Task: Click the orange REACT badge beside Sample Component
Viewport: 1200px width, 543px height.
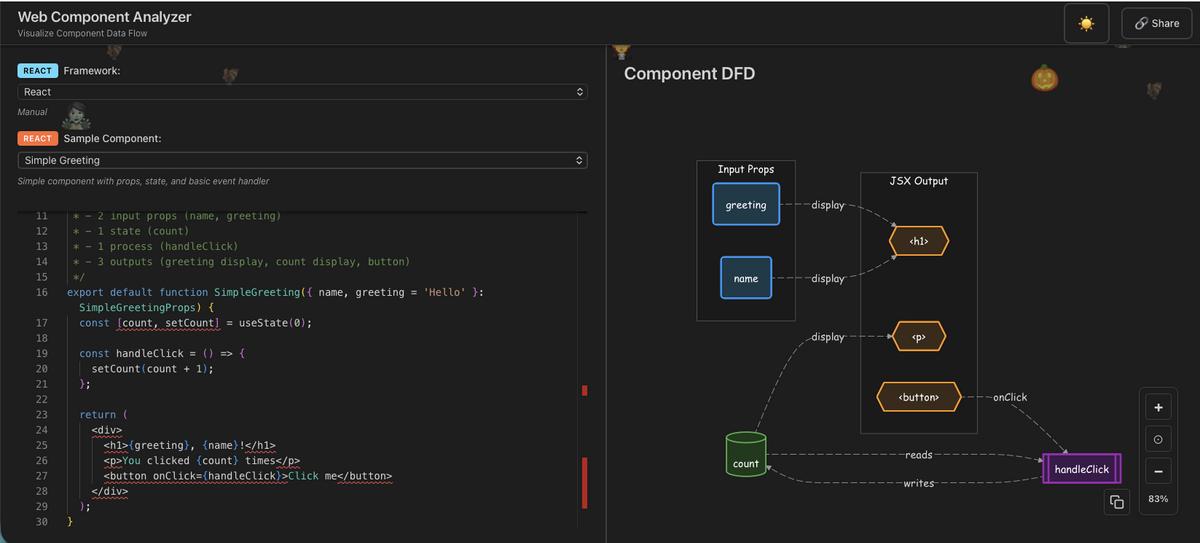Action: click(38, 139)
